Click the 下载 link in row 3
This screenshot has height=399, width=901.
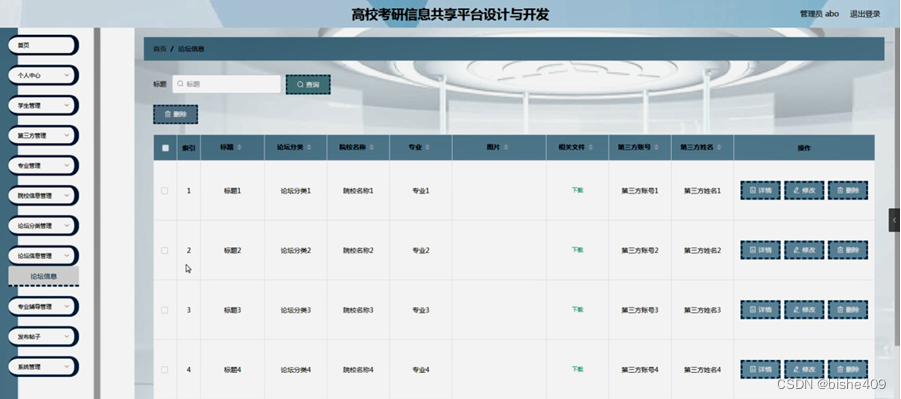(x=577, y=309)
